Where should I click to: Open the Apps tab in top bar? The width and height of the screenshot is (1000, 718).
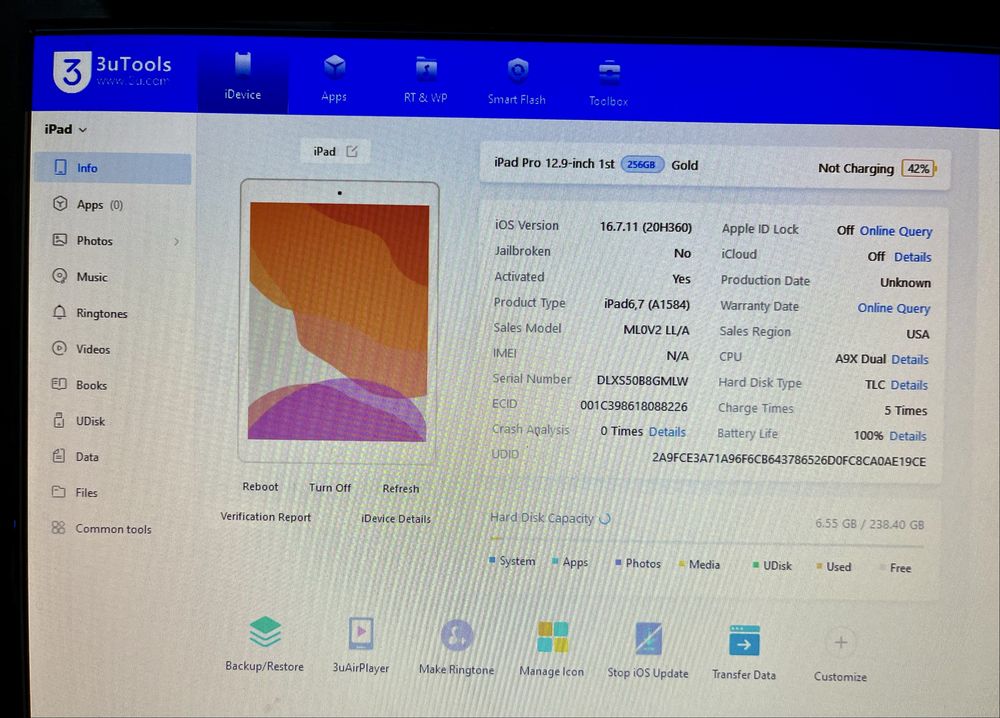334,79
